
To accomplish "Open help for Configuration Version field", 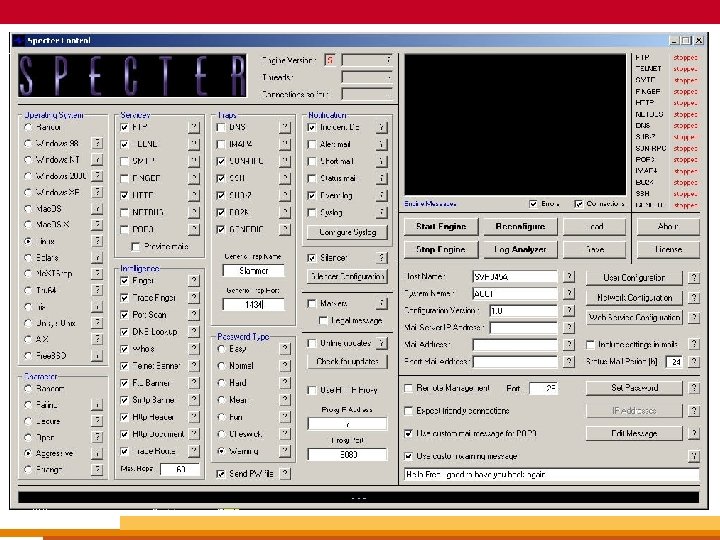I will [x=569, y=310].
